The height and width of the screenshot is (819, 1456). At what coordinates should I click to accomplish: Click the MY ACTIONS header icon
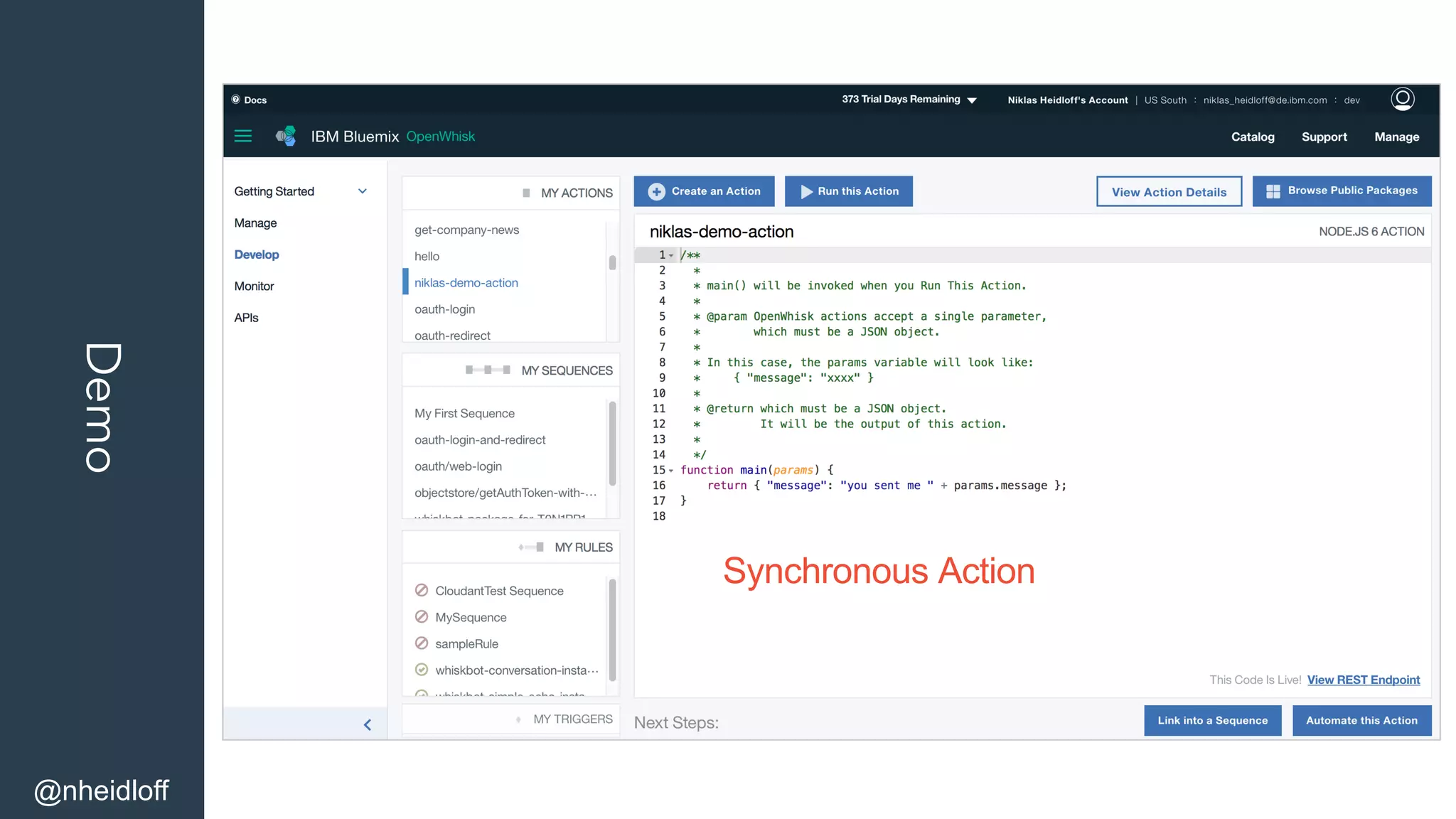click(x=526, y=193)
